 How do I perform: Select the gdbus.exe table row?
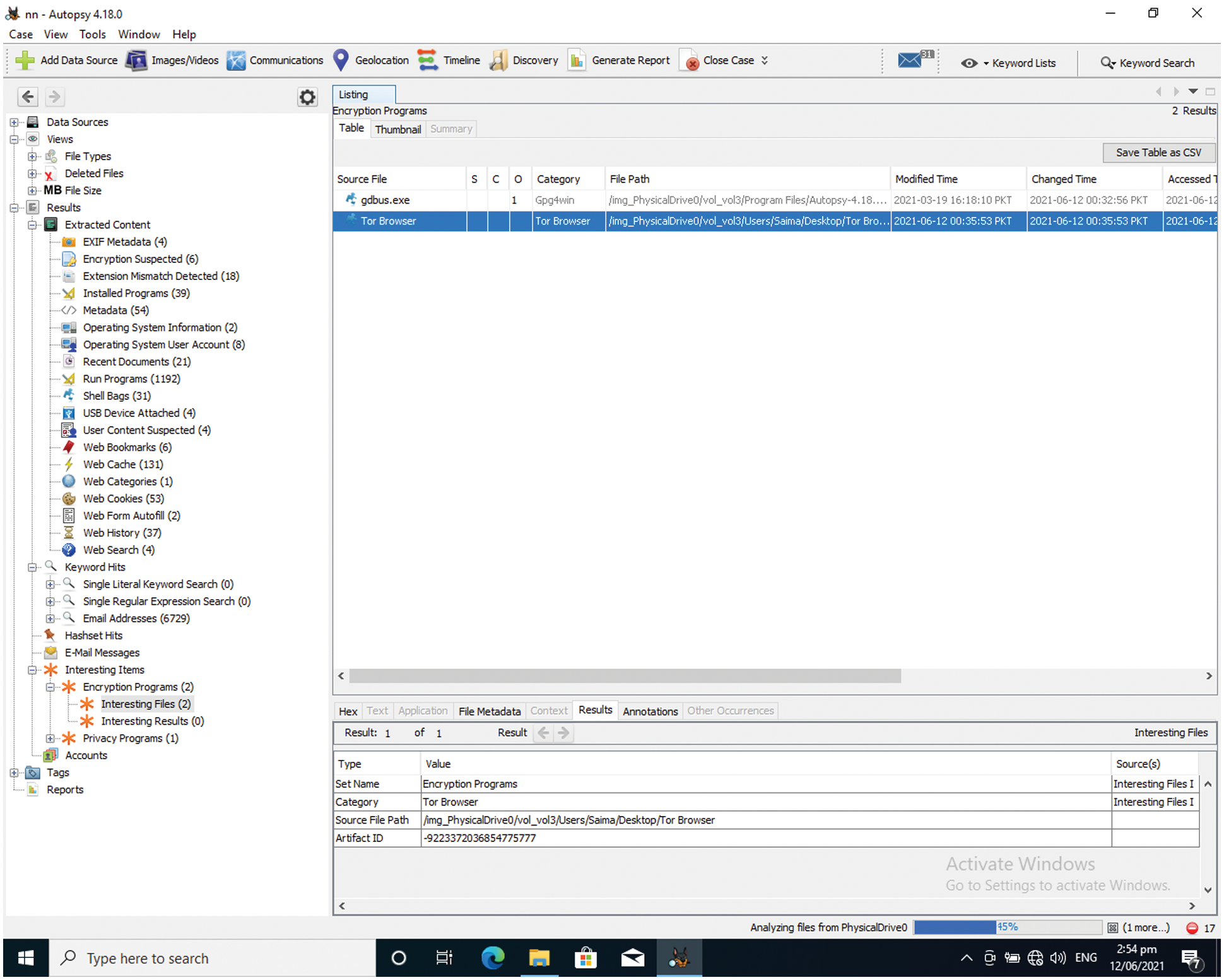click(385, 201)
